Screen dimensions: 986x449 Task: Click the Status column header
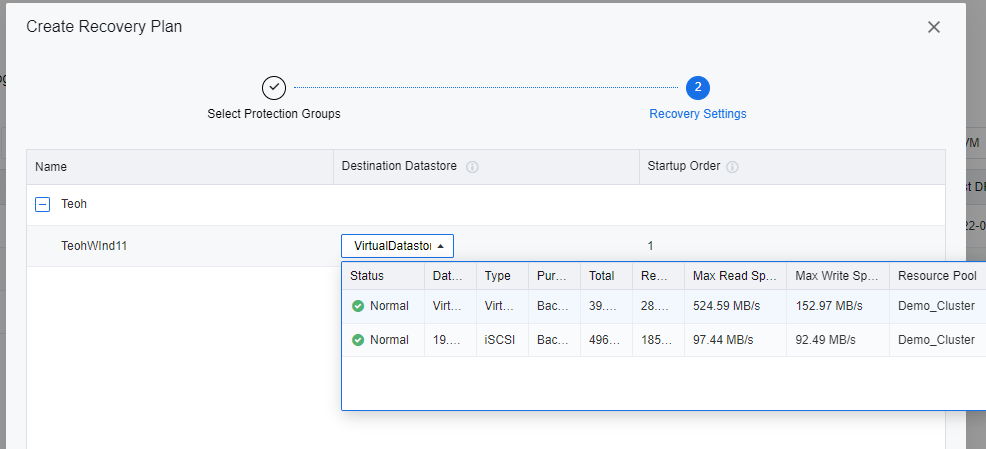pyautogui.click(x=367, y=276)
